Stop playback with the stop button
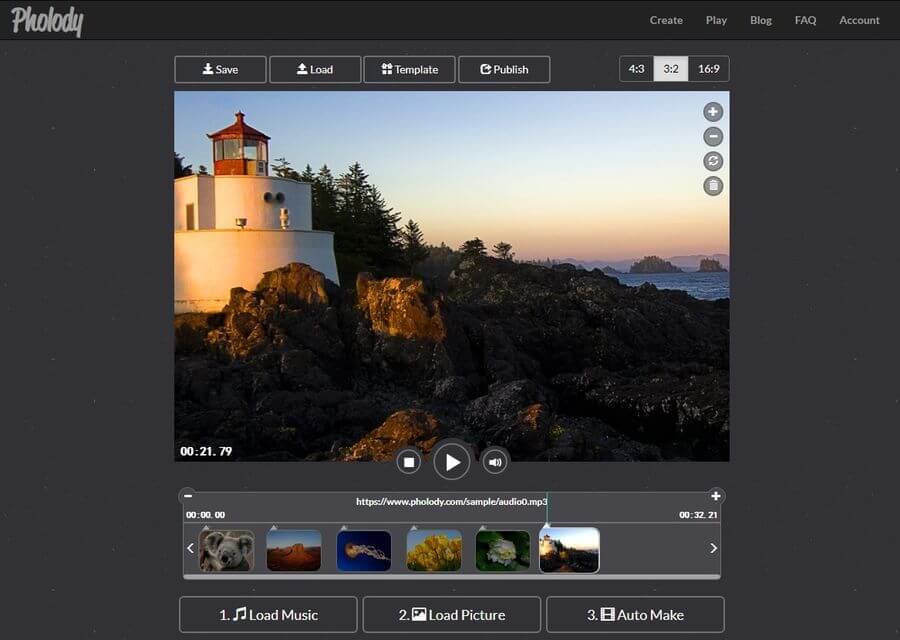The width and height of the screenshot is (900, 640). [x=409, y=462]
